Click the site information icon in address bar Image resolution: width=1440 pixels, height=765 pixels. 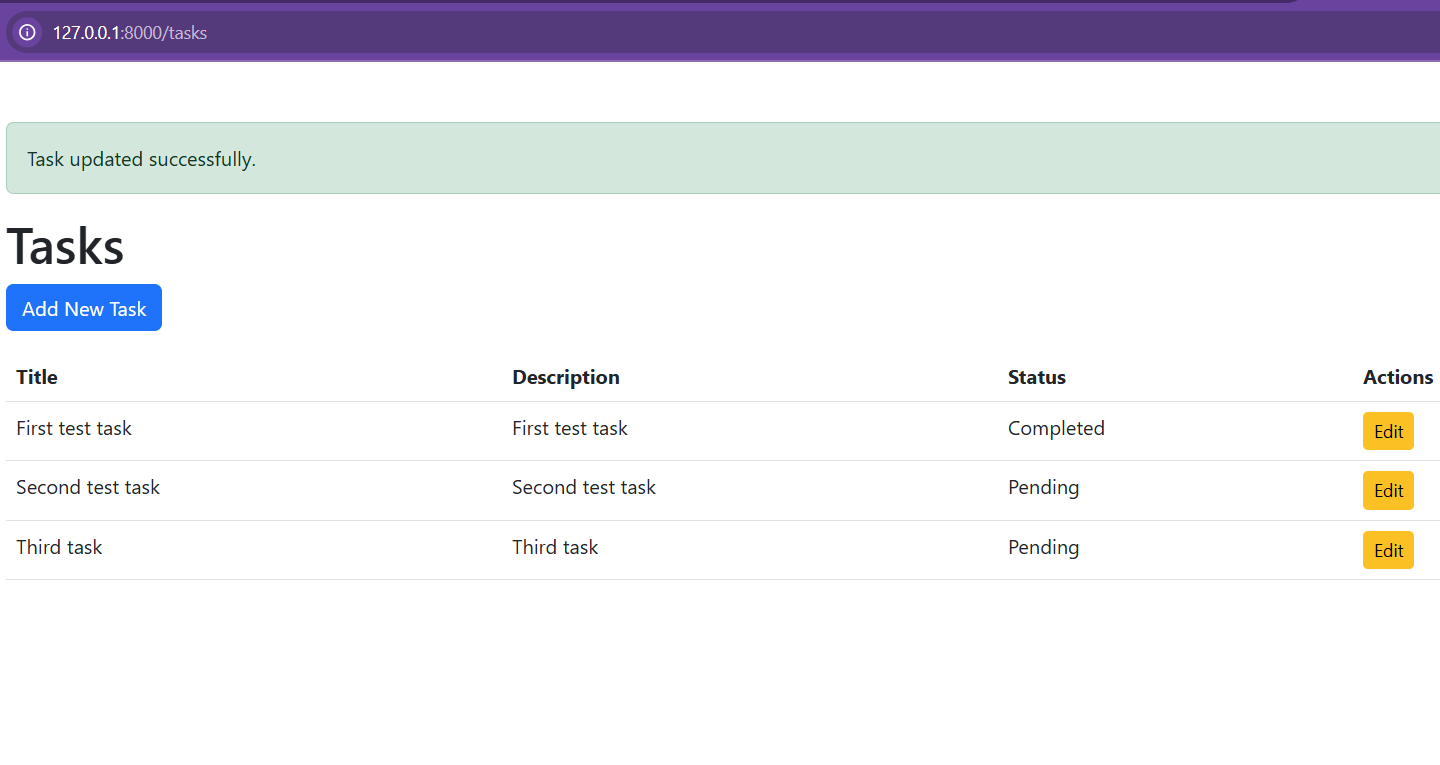pyautogui.click(x=27, y=32)
